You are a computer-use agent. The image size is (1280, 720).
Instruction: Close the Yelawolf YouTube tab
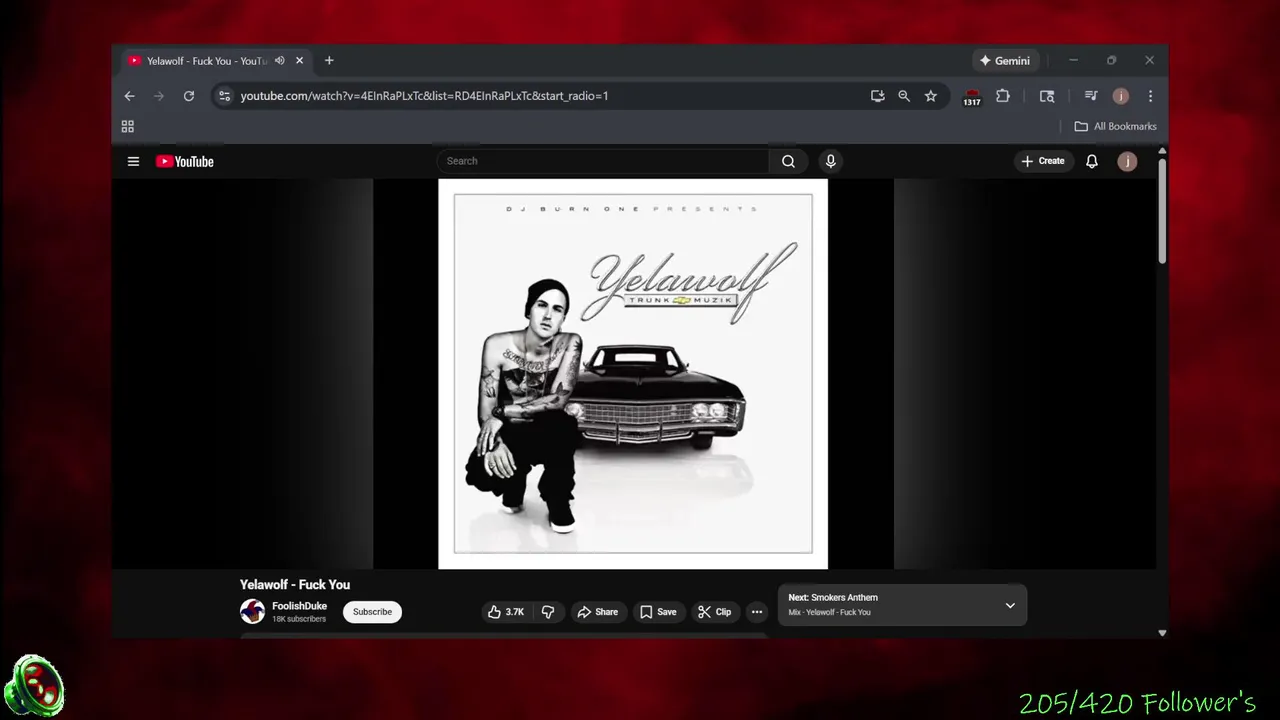pyautogui.click(x=299, y=61)
